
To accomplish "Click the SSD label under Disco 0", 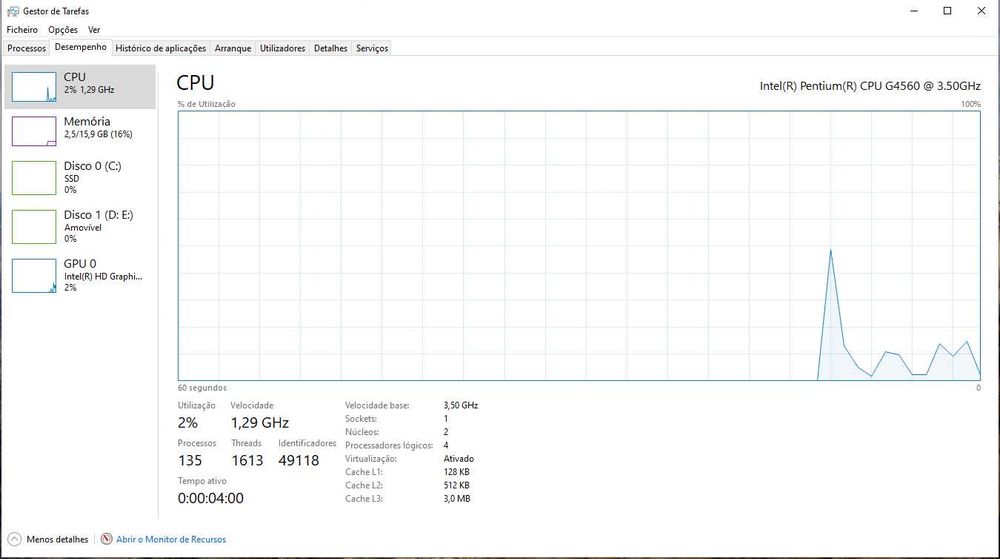I will point(71,179).
